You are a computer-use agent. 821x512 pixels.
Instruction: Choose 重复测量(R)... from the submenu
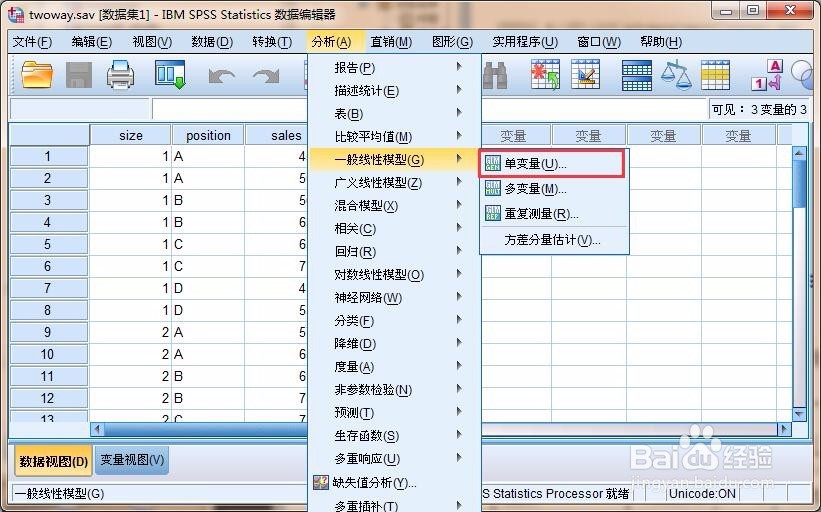pos(553,214)
